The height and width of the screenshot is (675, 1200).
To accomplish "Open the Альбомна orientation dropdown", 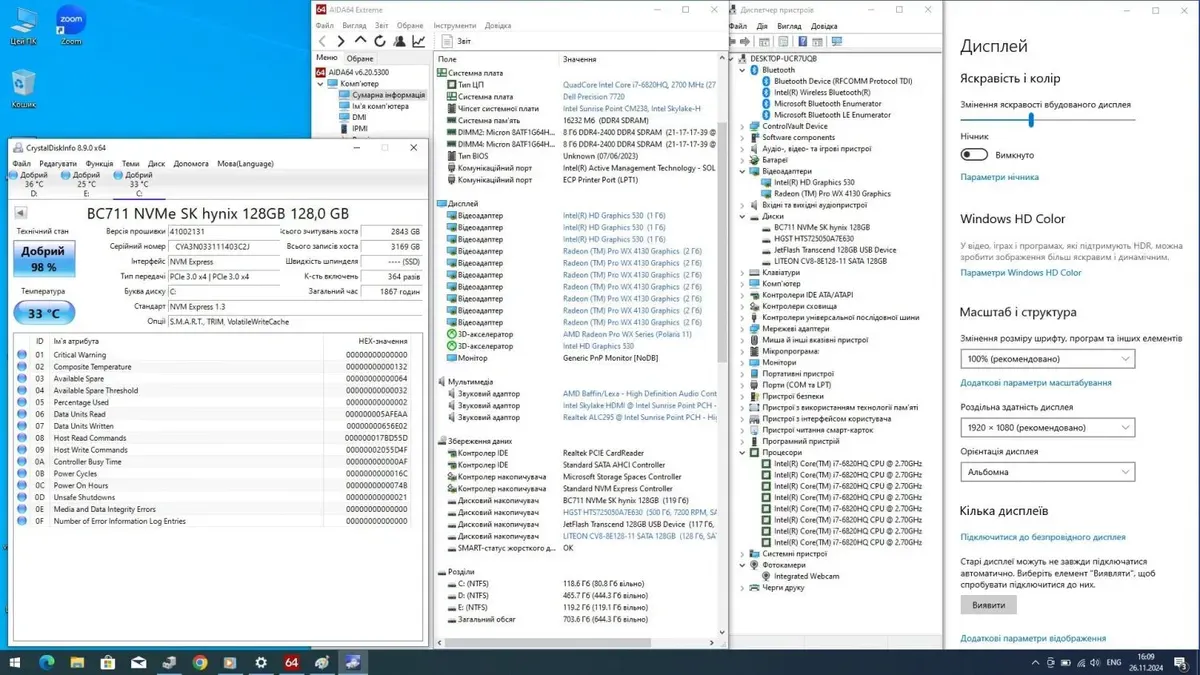I will (1047, 472).
